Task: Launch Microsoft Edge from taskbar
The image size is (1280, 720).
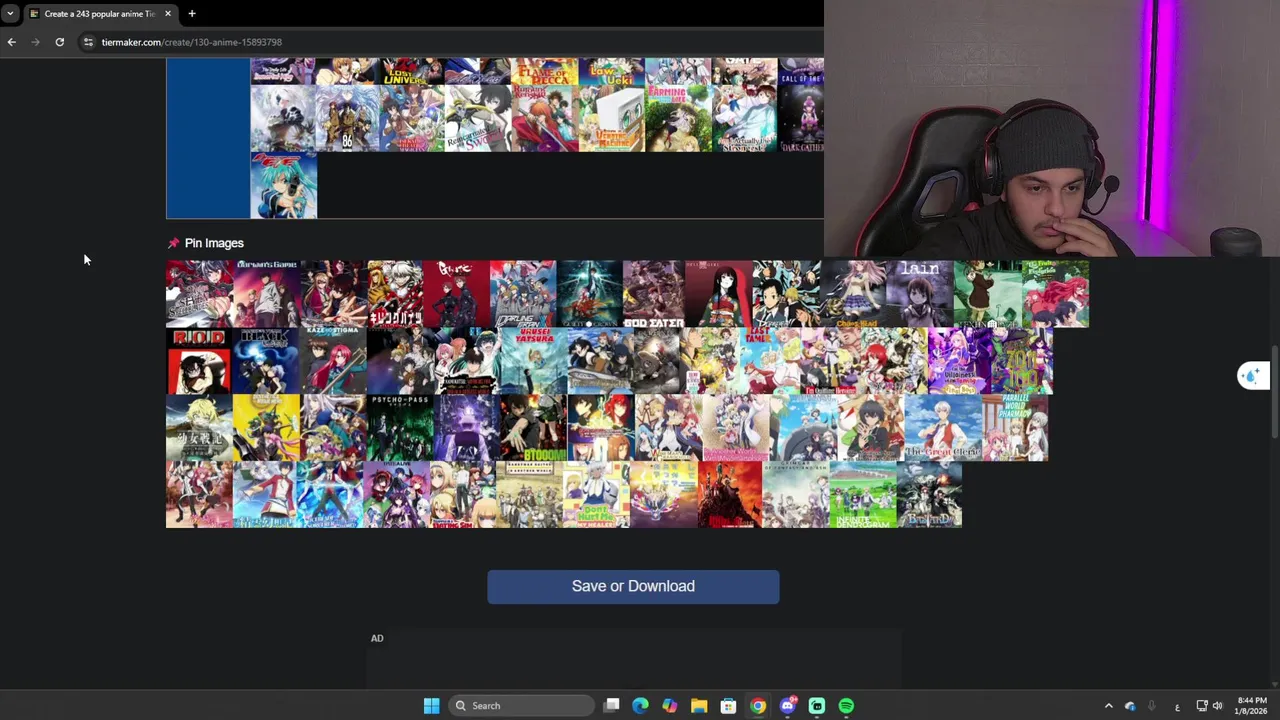Action: [x=641, y=706]
